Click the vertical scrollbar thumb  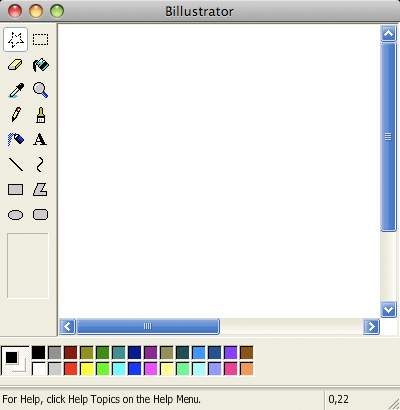click(388, 137)
